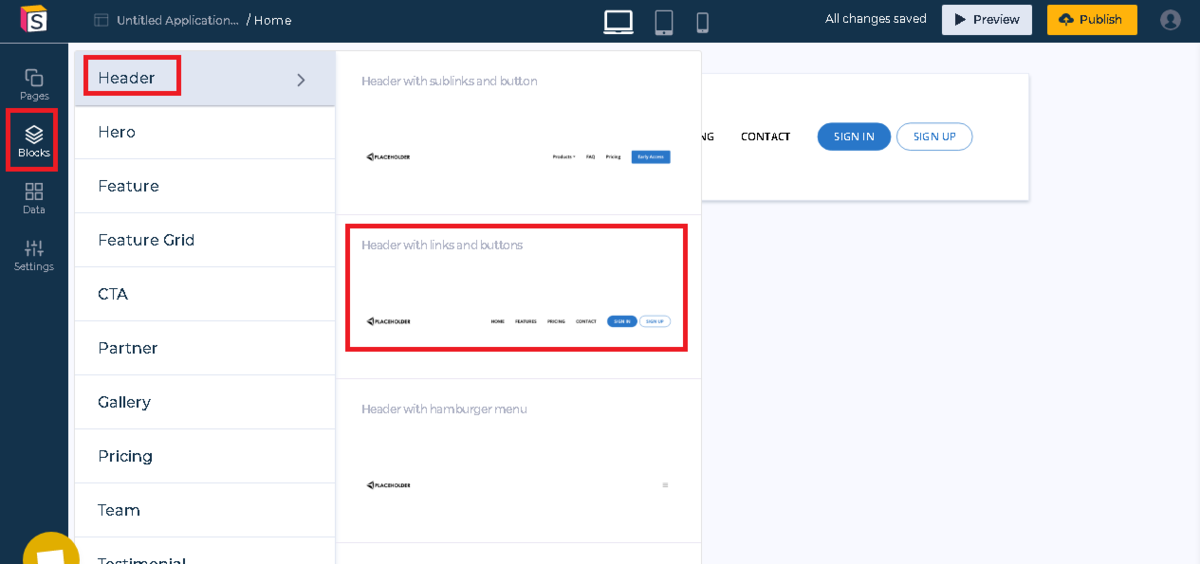Click the application icon beside Untitled Application
Image resolution: width=1200 pixels, height=564 pixels.
pos(100,20)
